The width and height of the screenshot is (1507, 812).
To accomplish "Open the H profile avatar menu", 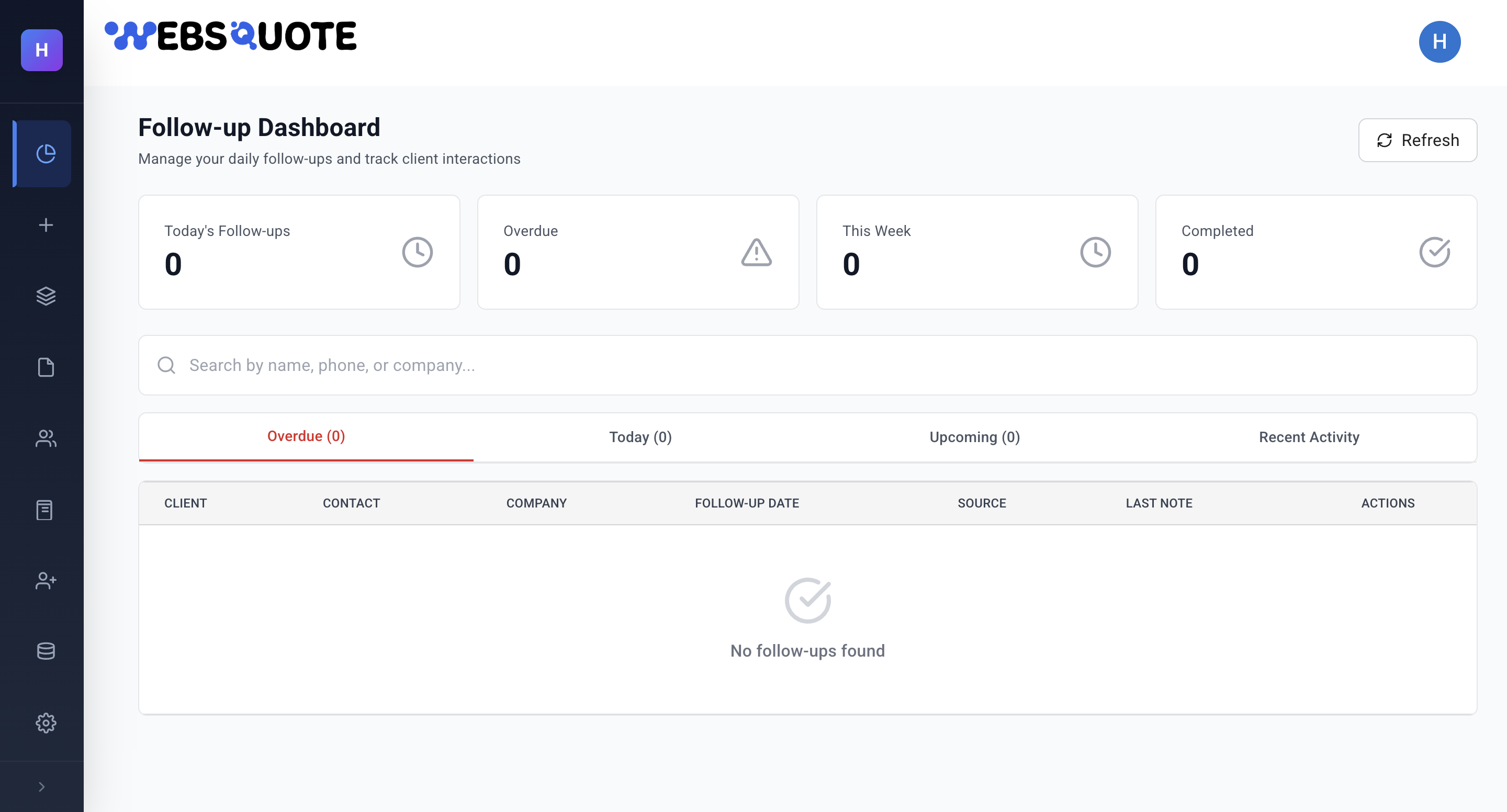I will [1439, 41].
